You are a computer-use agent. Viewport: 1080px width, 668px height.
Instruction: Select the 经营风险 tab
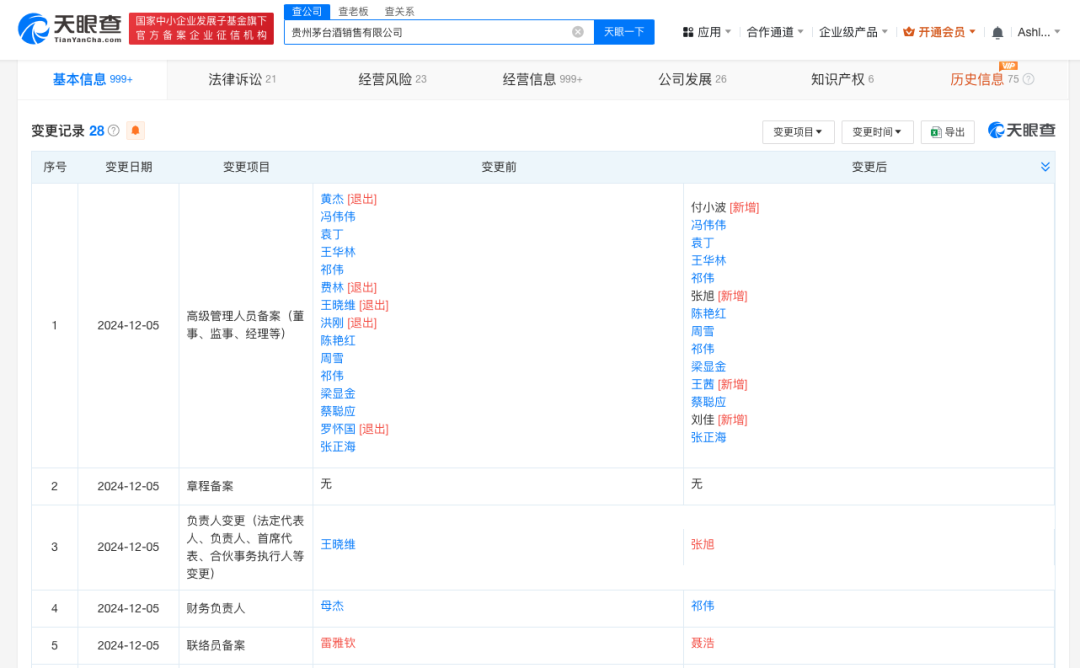tap(392, 79)
